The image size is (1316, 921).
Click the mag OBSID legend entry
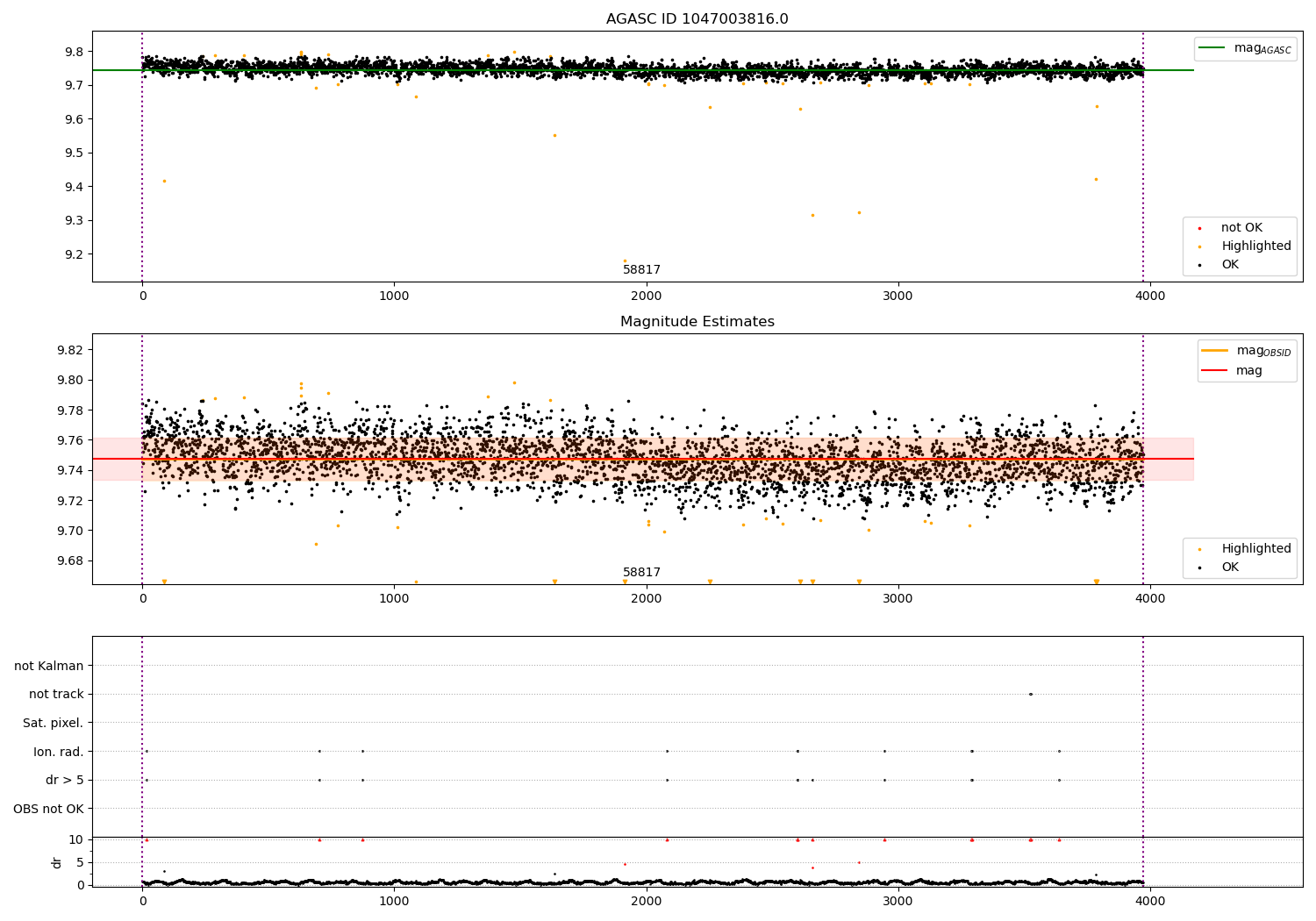tap(1246, 351)
